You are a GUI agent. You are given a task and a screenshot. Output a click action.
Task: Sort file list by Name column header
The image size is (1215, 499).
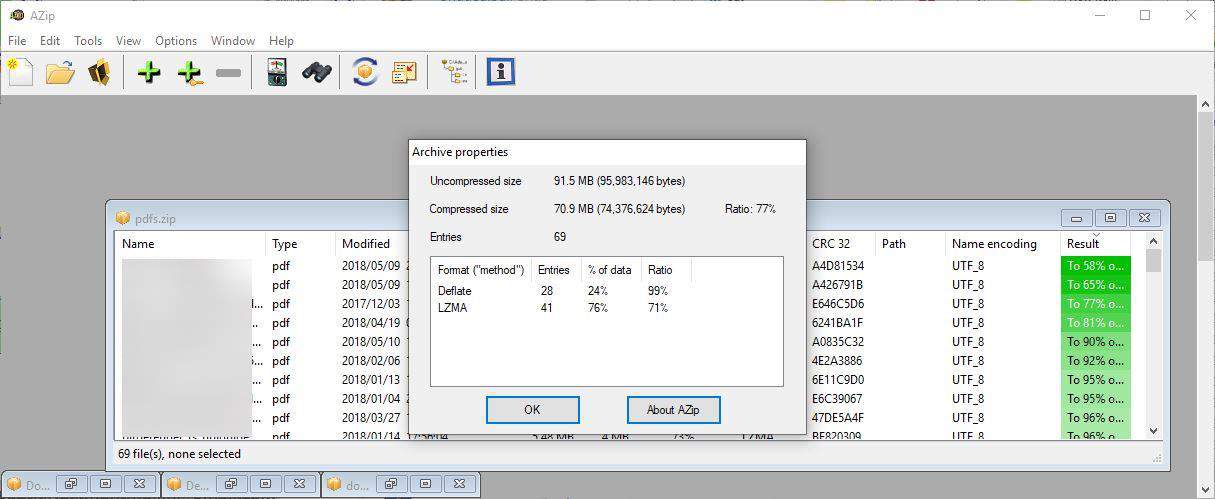(x=191, y=244)
